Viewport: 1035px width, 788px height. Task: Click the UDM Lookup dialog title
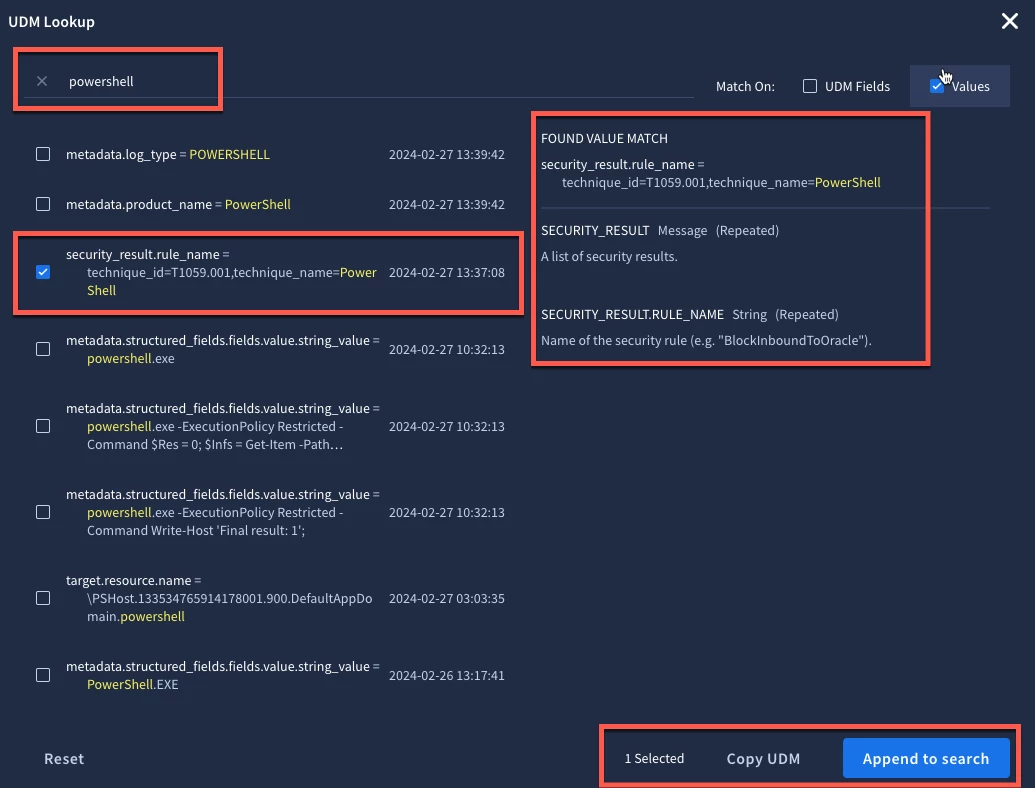(x=51, y=22)
